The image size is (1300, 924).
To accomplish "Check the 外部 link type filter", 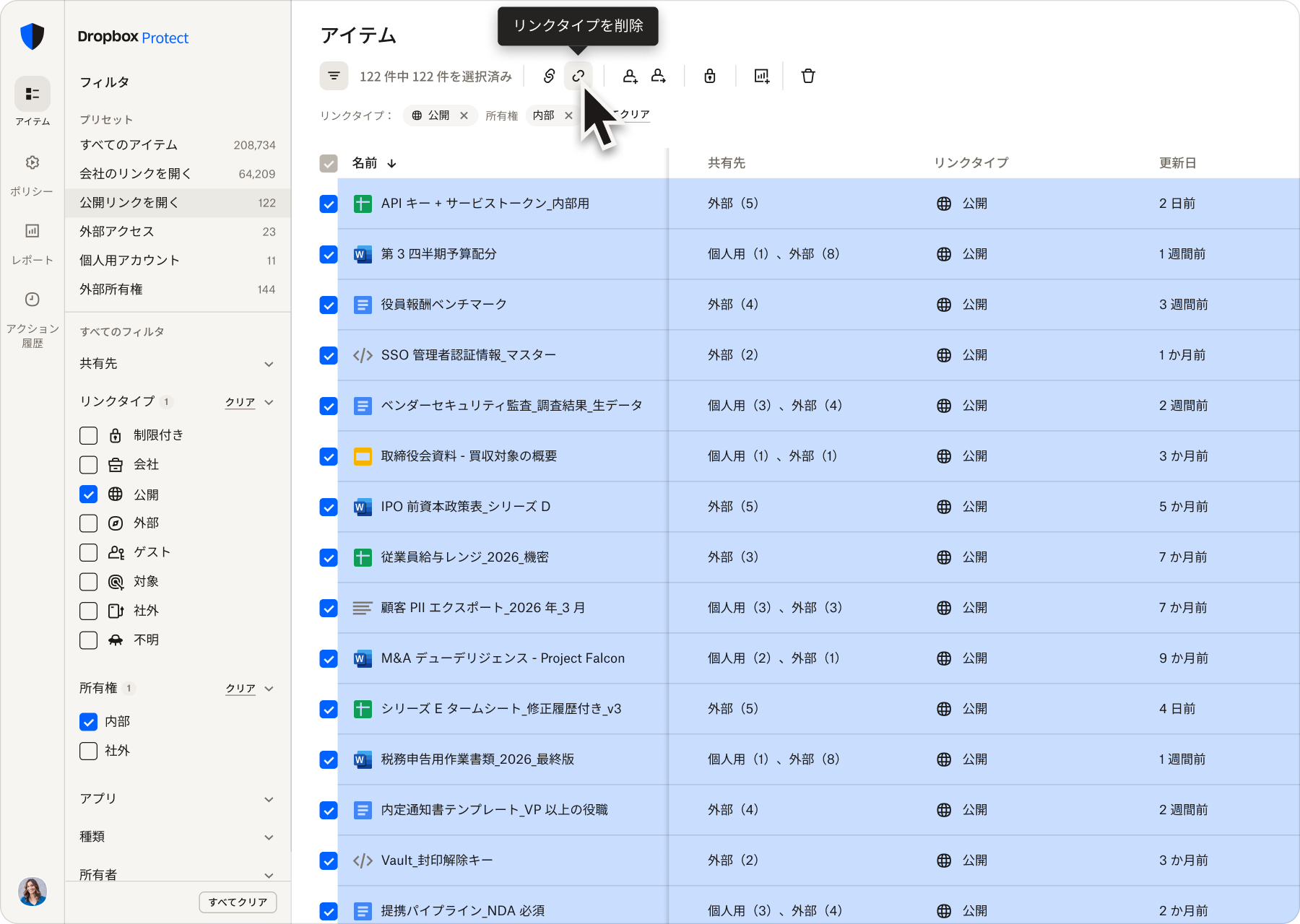I will click(x=88, y=523).
